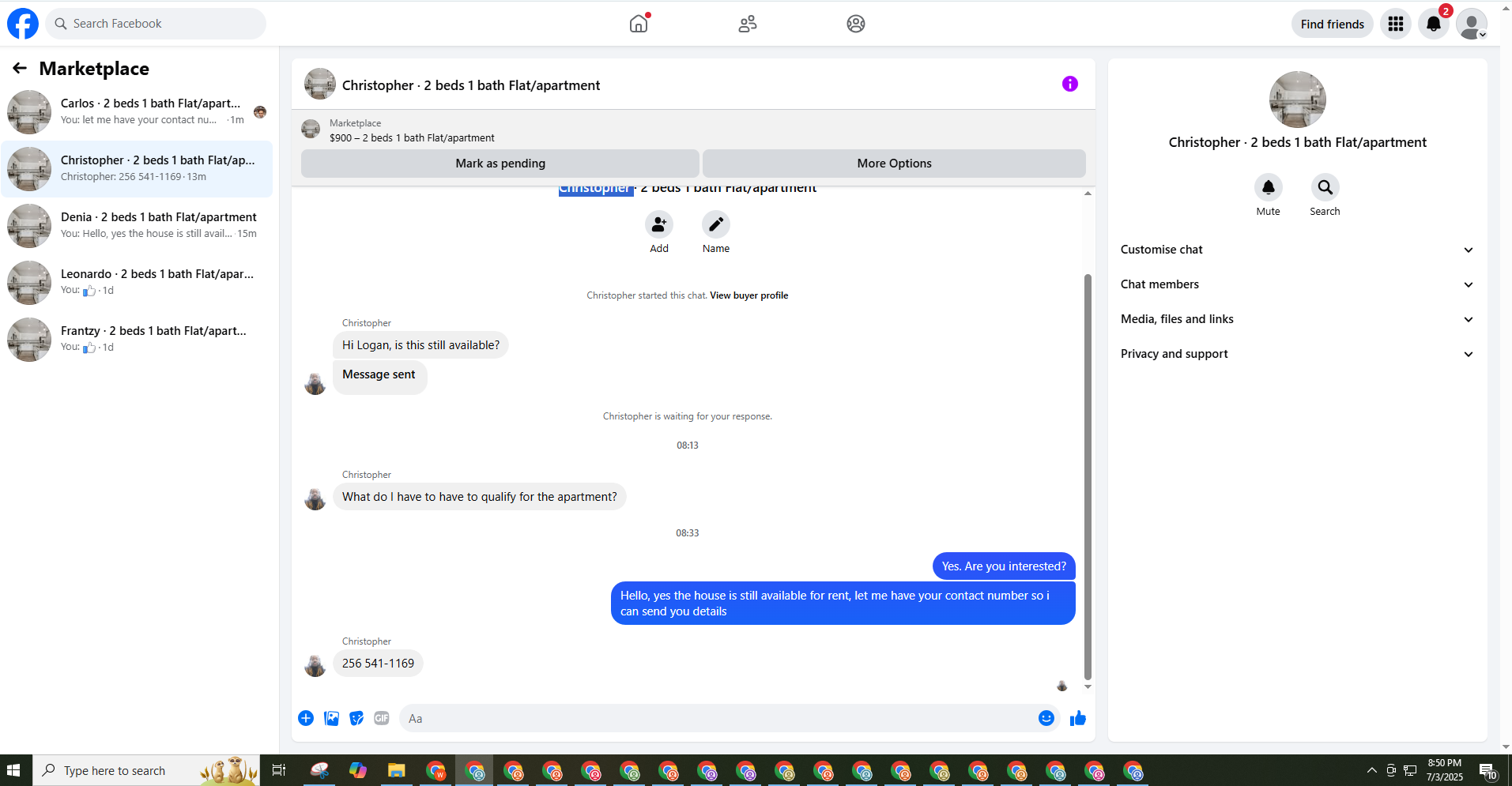Click Find friends button
Image resolution: width=1512 pixels, height=786 pixels.
pos(1332,24)
